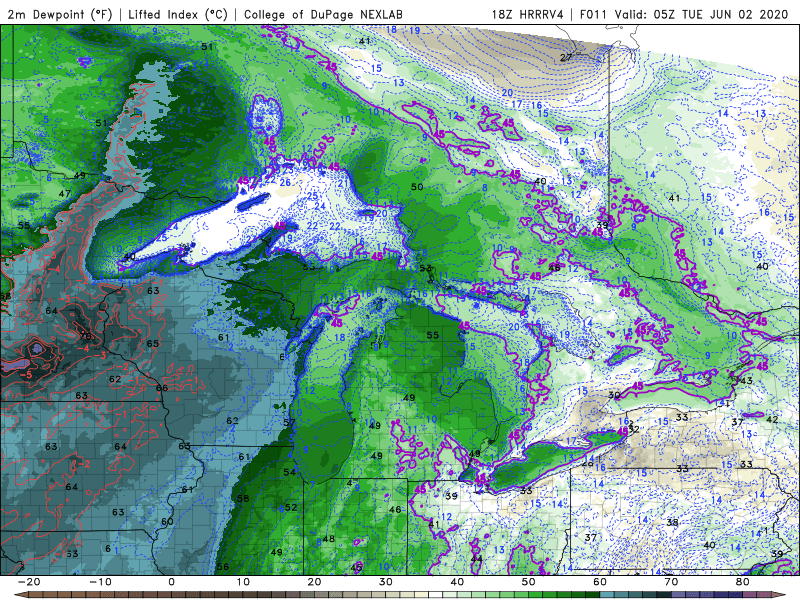Click the black '47' dewpoint value
Viewport: 800px width, 600px height.
pos(64,193)
